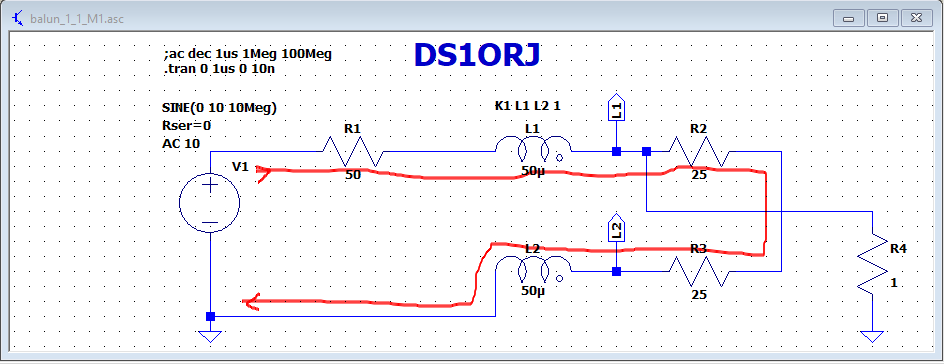Click the L2 value '50µ'
The height and width of the screenshot is (364, 944).
point(533,291)
